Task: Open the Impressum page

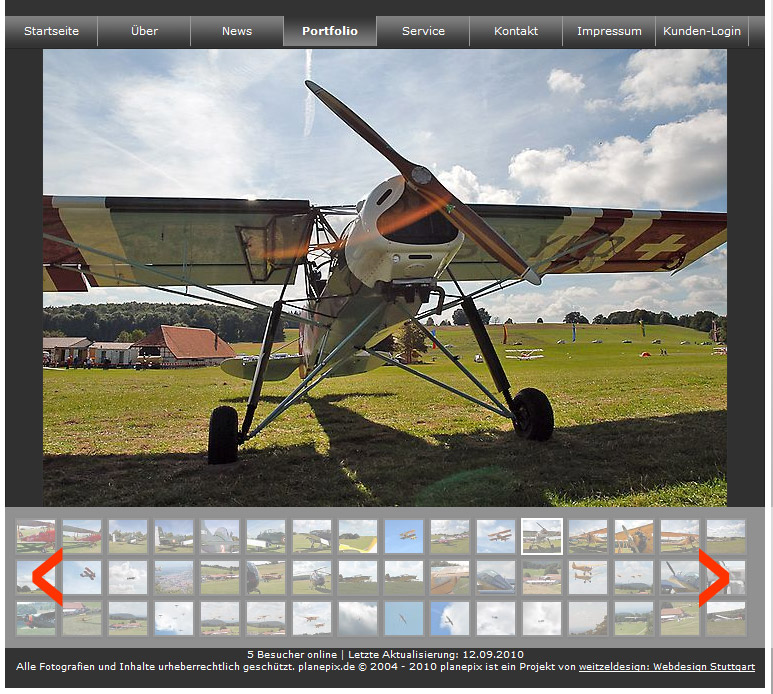Action: click(x=609, y=31)
